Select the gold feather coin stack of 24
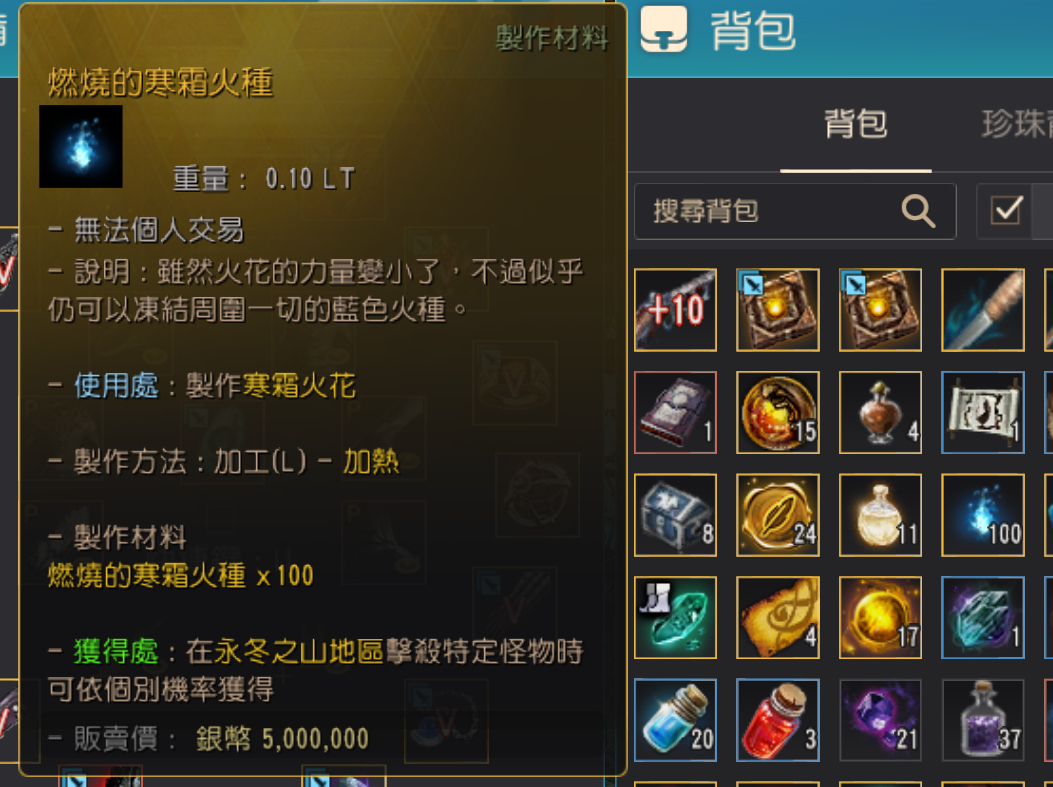This screenshot has height=787, width=1053. 778,515
